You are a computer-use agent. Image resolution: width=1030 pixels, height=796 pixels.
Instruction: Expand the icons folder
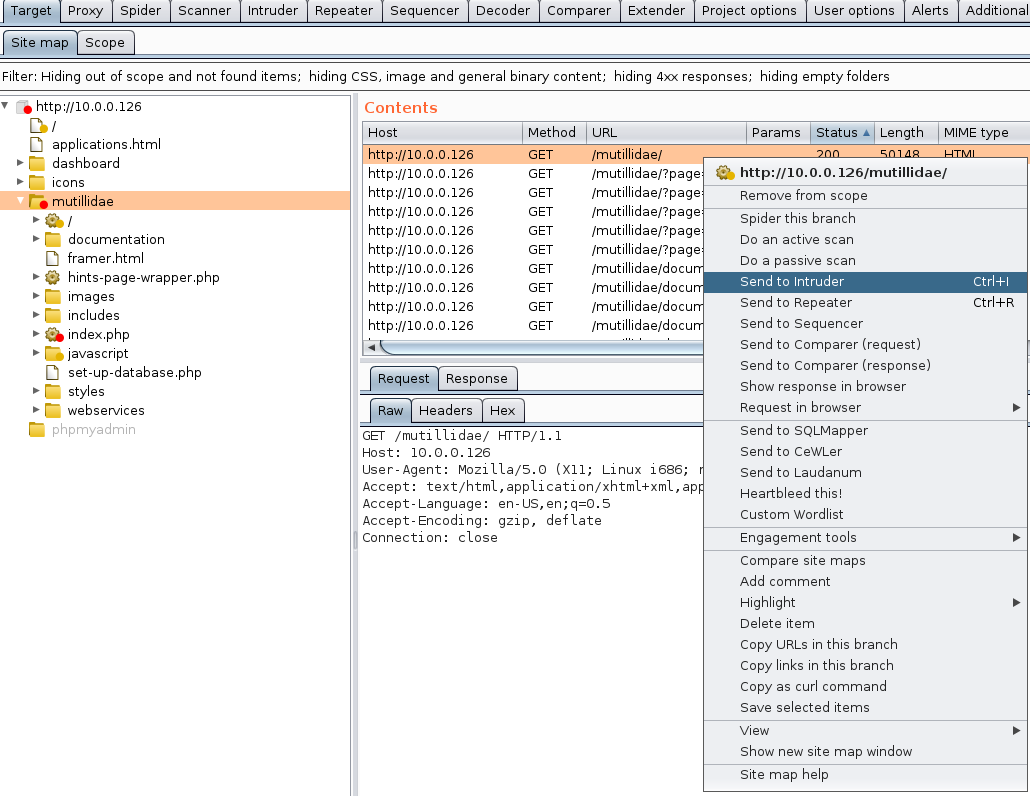(x=20, y=181)
